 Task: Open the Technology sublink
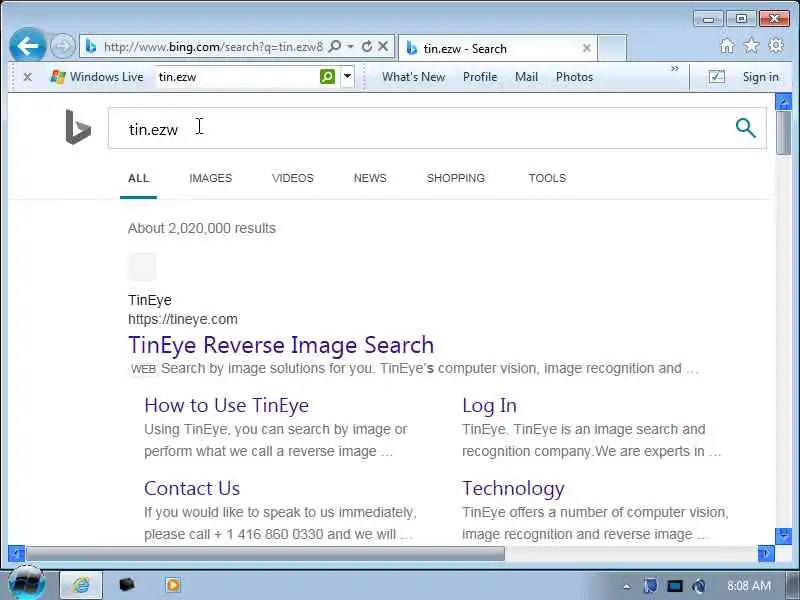513,488
